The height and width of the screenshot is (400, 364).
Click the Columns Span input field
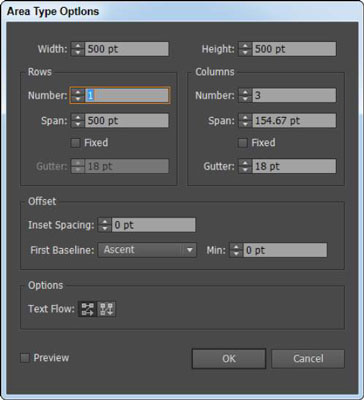point(294,120)
